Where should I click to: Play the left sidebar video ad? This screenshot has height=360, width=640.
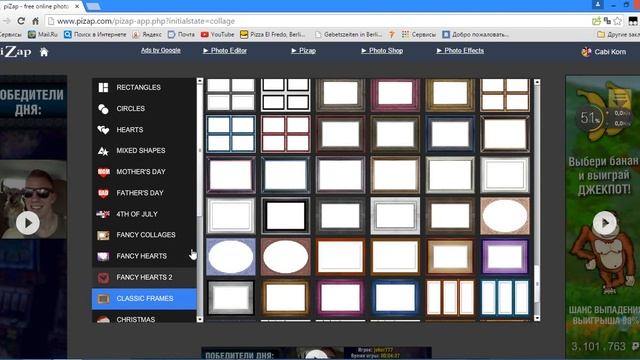pos(28,223)
